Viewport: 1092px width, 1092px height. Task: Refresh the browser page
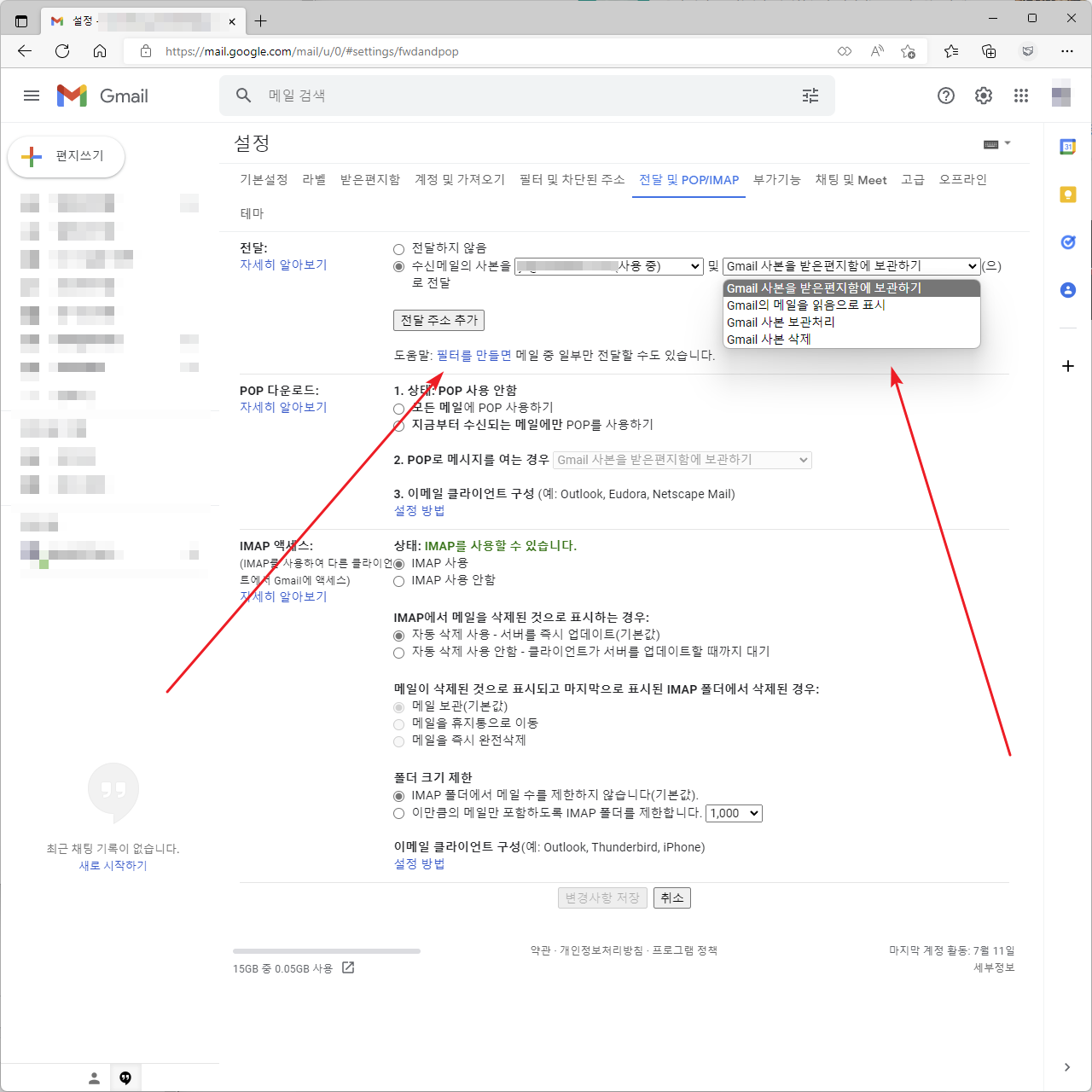(x=62, y=51)
